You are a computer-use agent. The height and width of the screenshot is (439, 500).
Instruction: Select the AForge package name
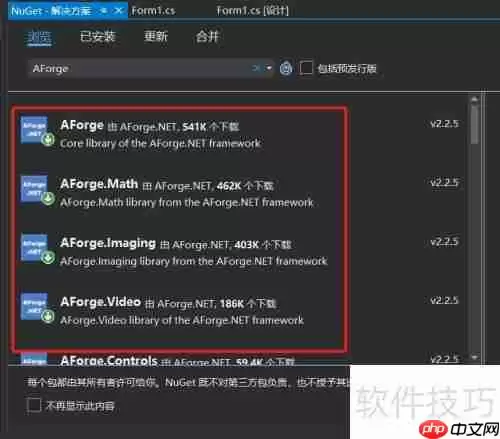pos(82,125)
